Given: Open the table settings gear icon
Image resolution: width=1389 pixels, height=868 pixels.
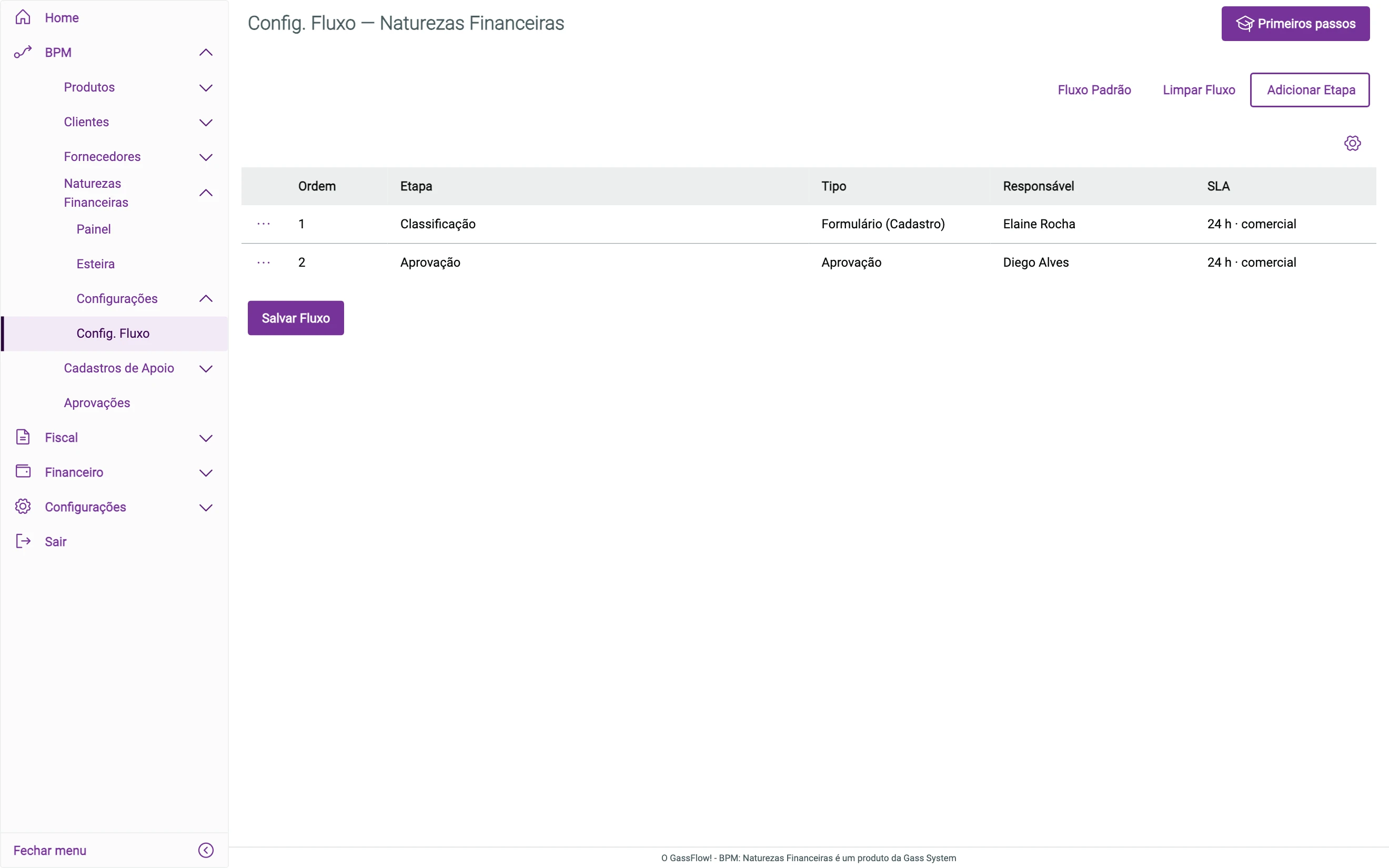Looking at the screenshot, I should (1352, 143).
